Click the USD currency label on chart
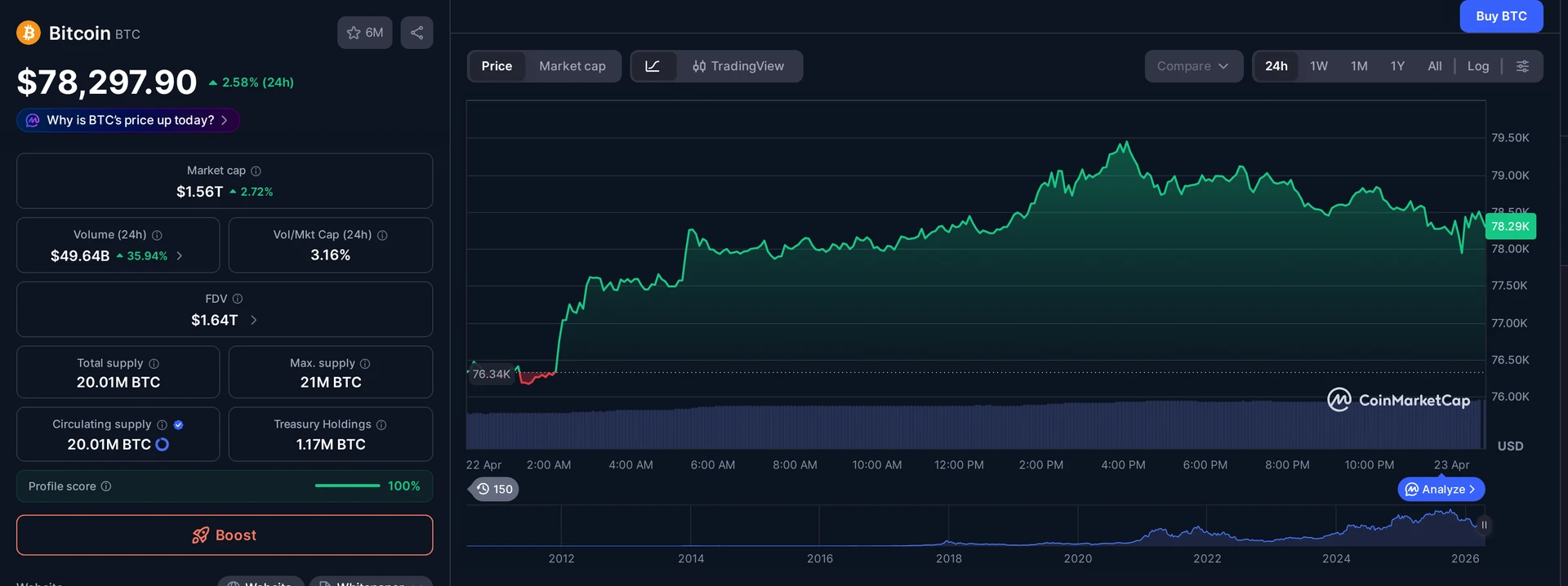Viewport: 1568px width, 586px height. coord(1510,446)
